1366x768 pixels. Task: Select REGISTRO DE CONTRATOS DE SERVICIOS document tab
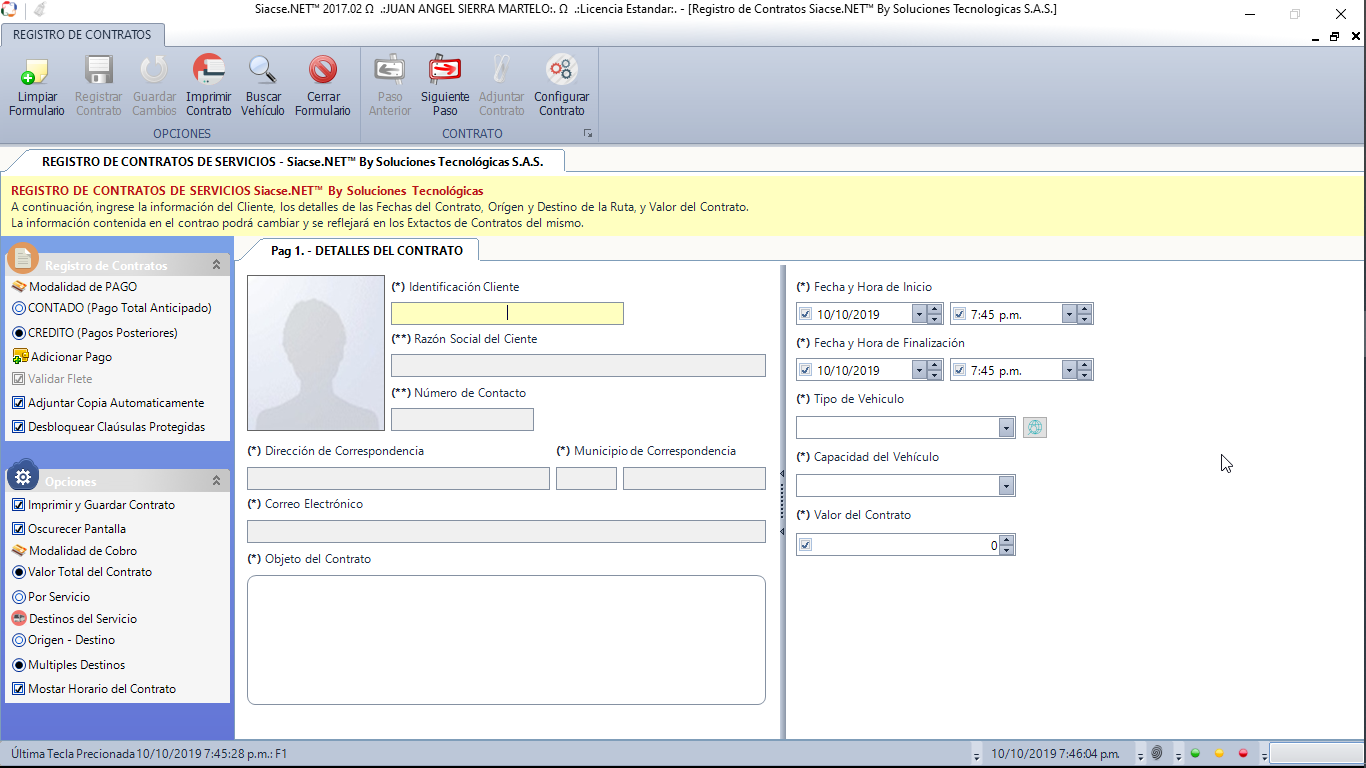pos(292,161)
